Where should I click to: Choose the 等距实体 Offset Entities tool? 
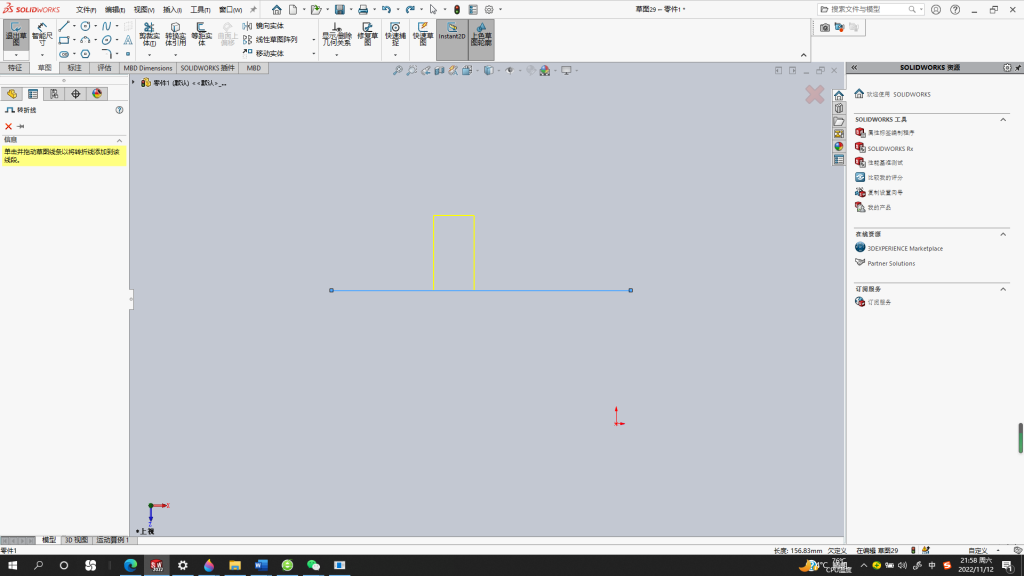pos(201,35)
